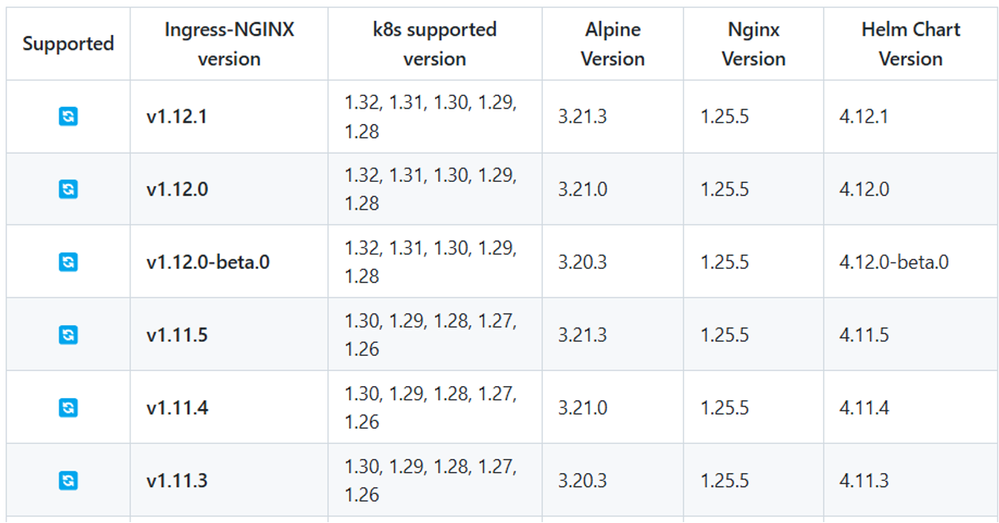Click the supported sync icon for v1.12.1
This screenshot has height=523, width=999.
click(68, 116)
